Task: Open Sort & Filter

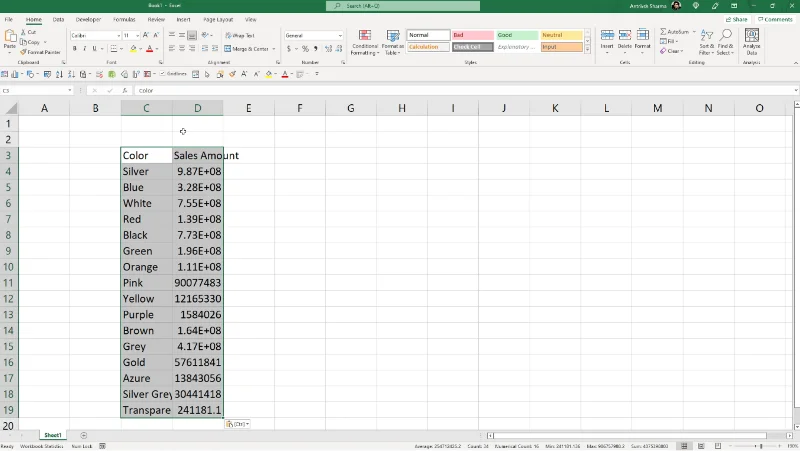Action: click(707, 42)
